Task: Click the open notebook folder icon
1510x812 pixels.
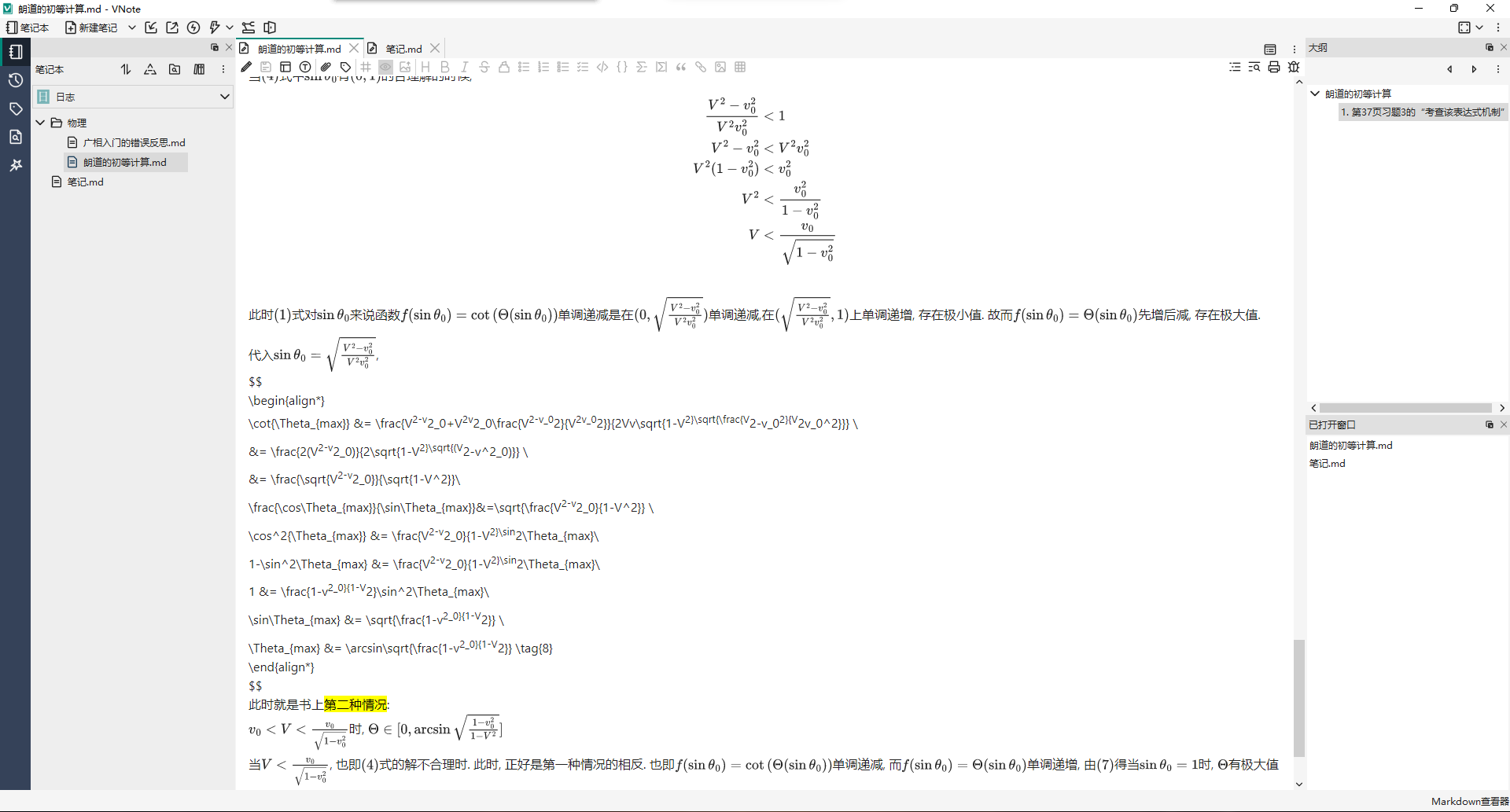Action: pos(175,69)
